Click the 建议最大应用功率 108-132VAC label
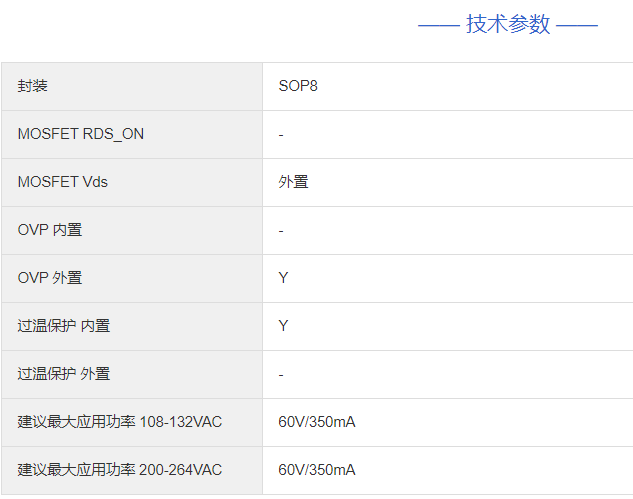This screenshot has height=499, width=633. pos(120,422)
